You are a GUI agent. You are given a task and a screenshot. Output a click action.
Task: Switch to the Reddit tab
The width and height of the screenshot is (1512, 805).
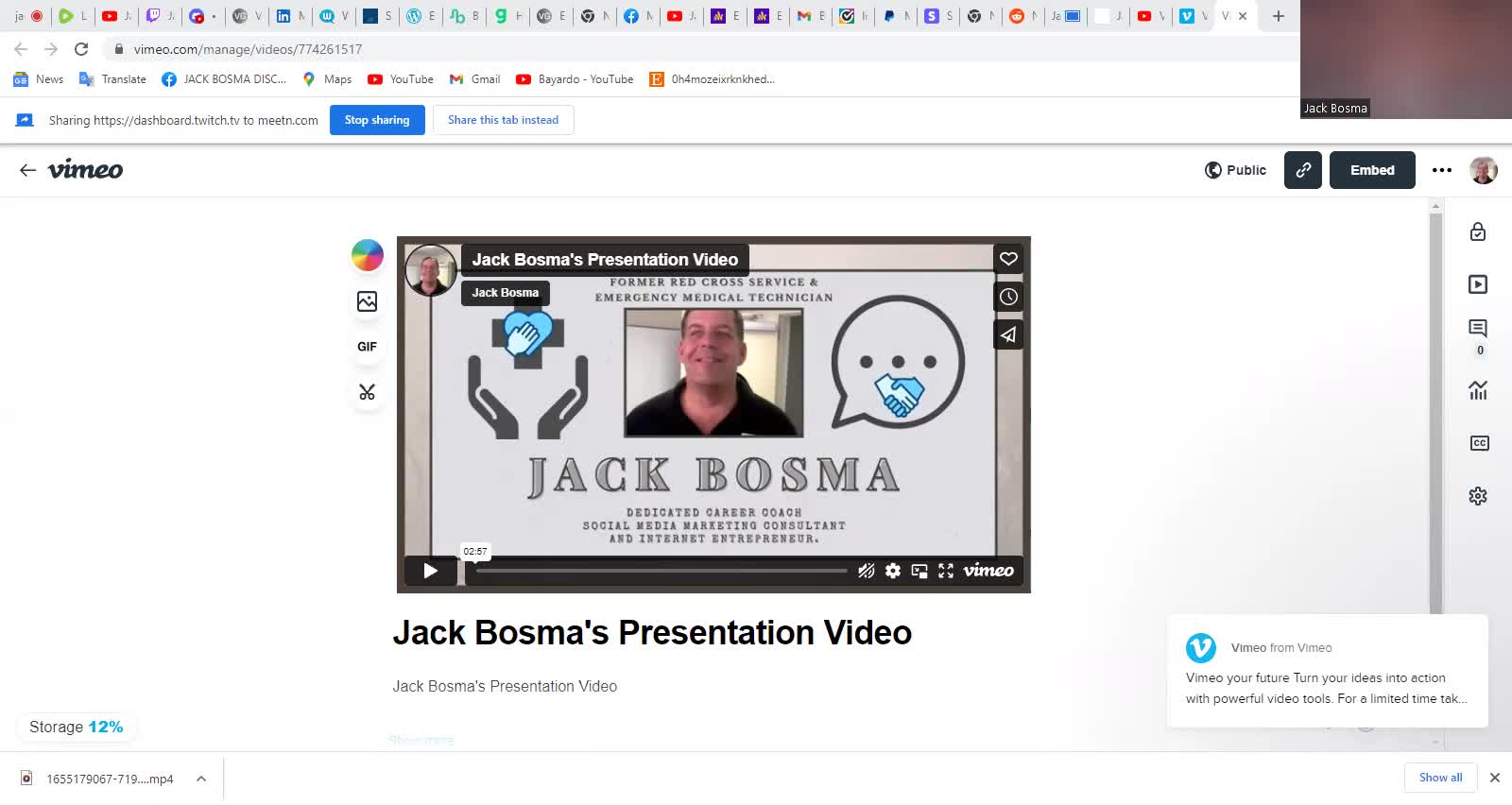1024,16
